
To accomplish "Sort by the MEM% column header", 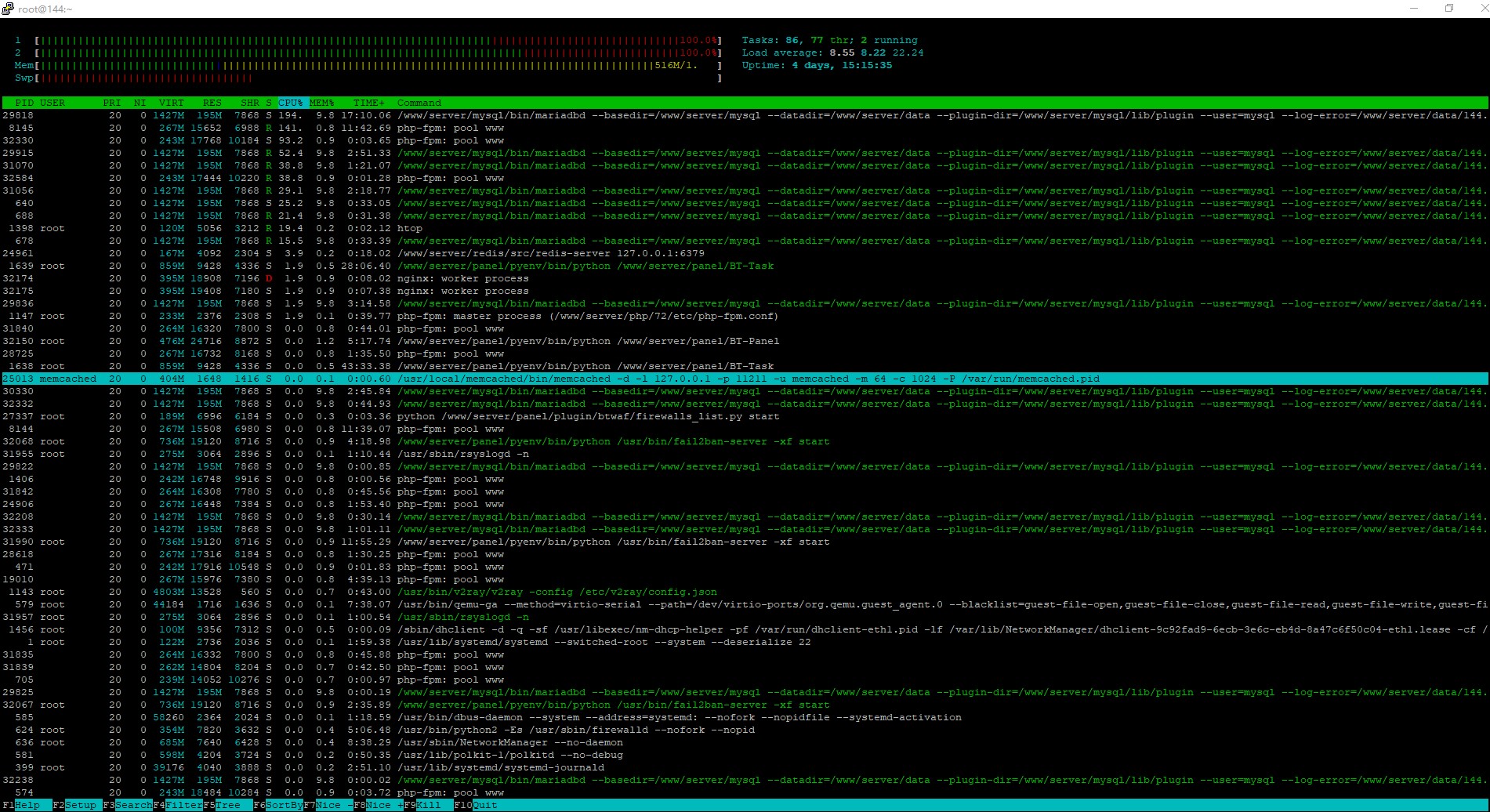I will (x=322, y=103).
